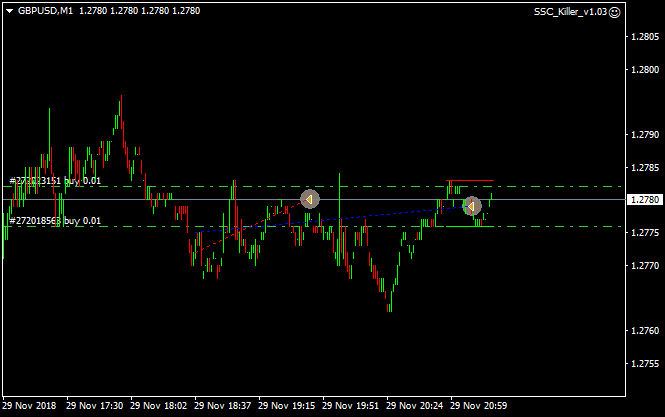Click the 1.2800 price scale label
The image size is (665, 417).
pos(645,70)
